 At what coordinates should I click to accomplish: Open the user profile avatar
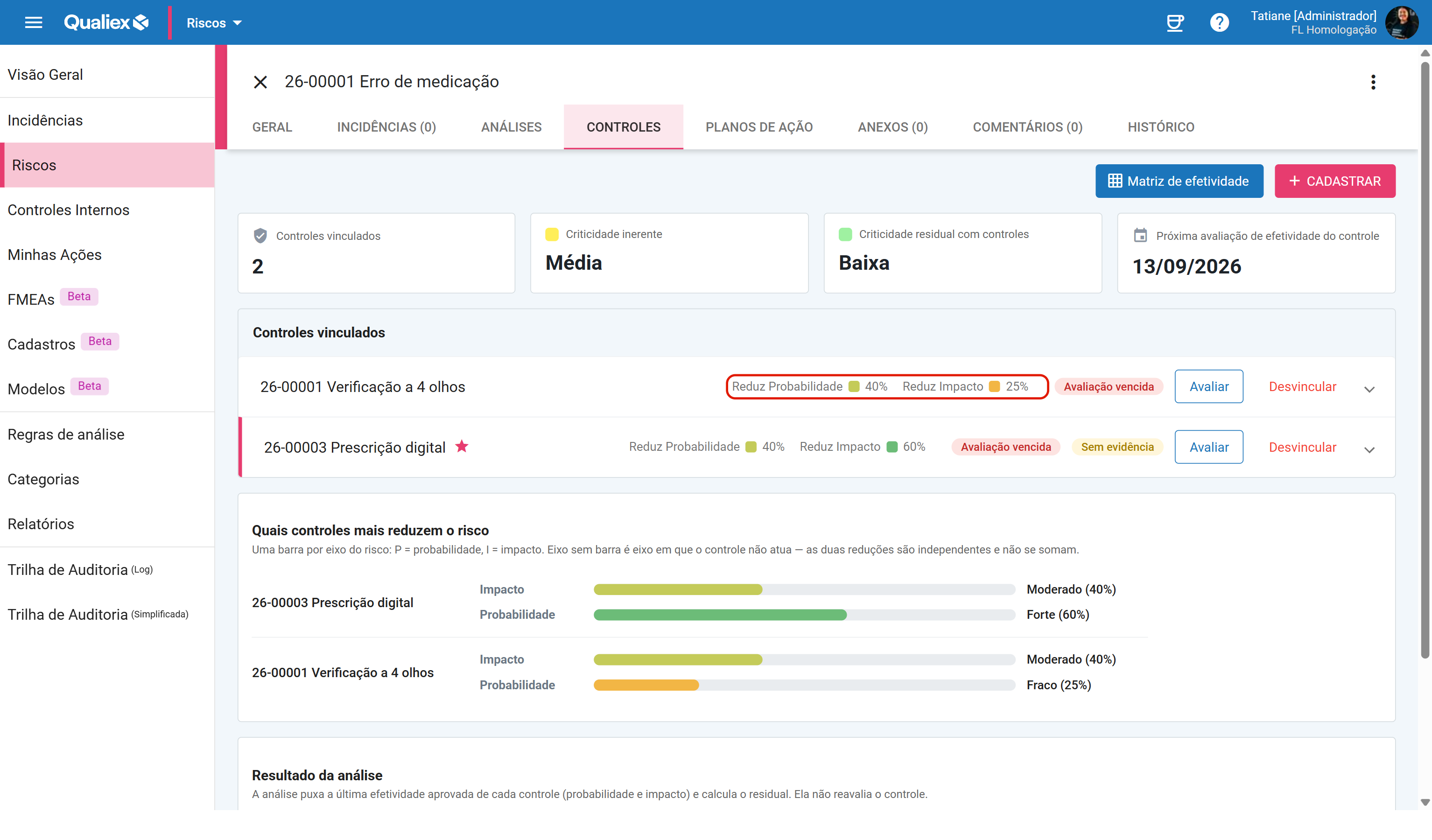[1402, 23]
